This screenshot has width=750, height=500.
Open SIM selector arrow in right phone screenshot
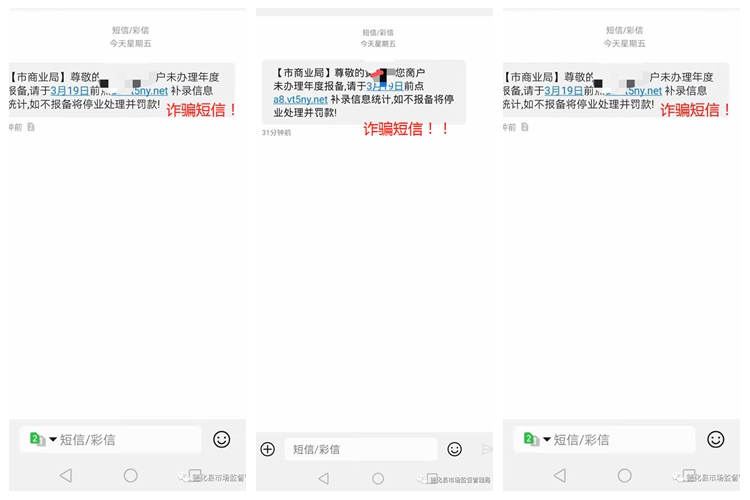(547, 439)
